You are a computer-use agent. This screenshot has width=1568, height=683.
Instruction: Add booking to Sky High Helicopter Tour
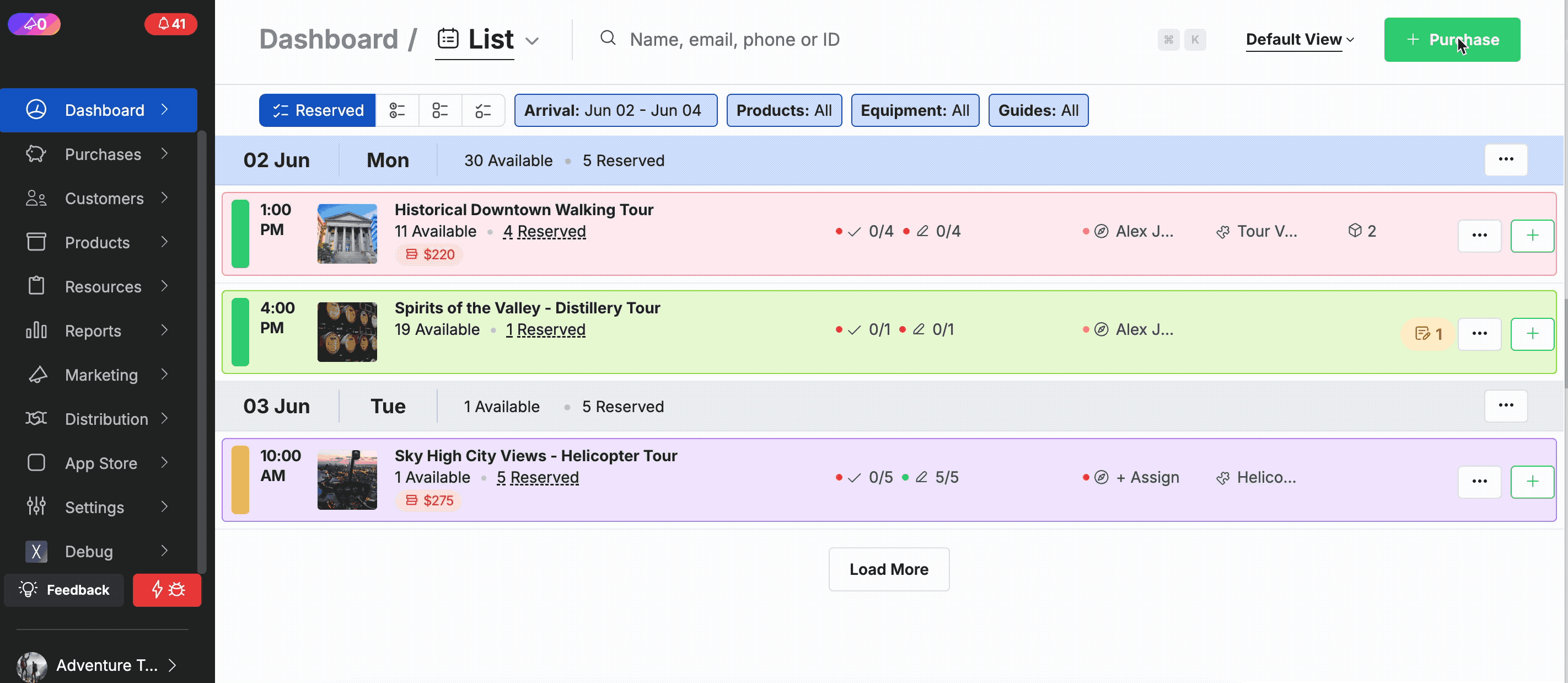(x=1532, y=481)
